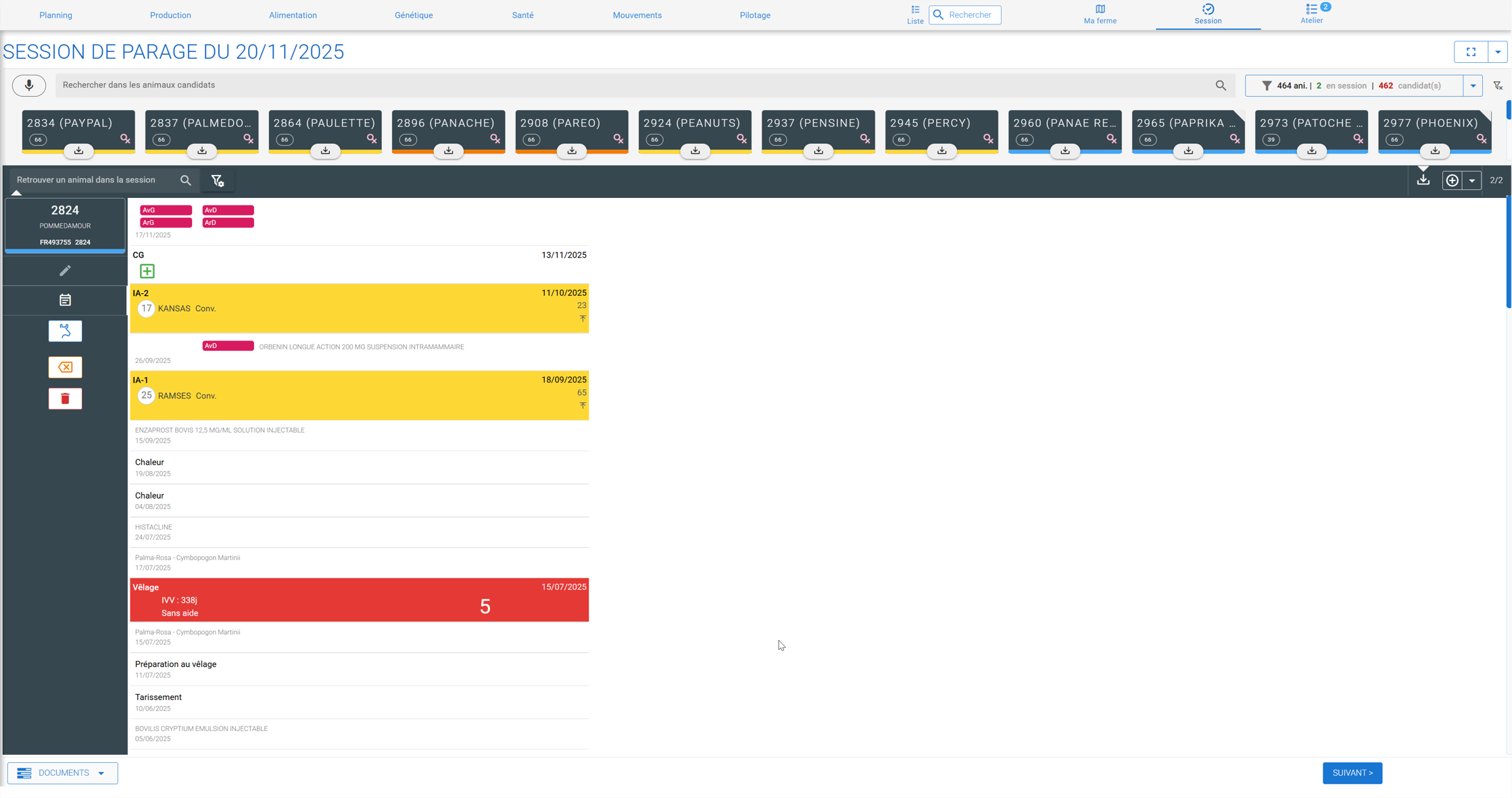Switch to the Ma ferme tab
Image resolution: width=1512 pixels, height=798 pixels.
pyautogui.click(x=1100, y=14)
